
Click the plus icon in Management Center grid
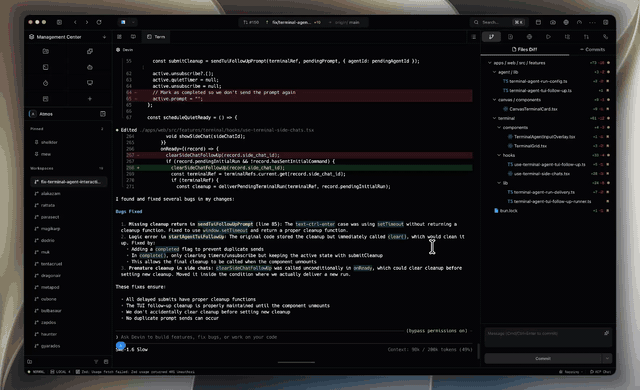click(x=90, y=99)
